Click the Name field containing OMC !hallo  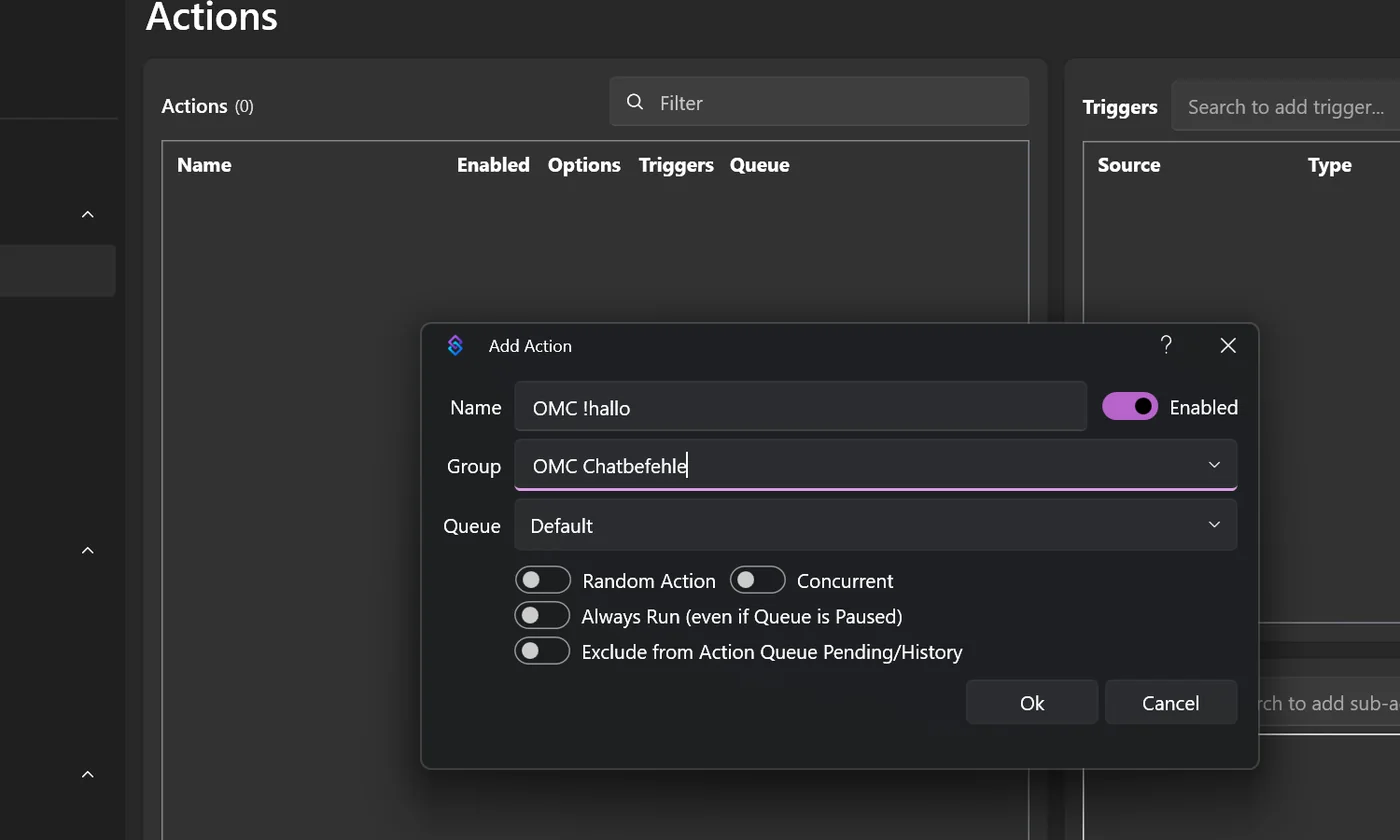pos(801,407)
